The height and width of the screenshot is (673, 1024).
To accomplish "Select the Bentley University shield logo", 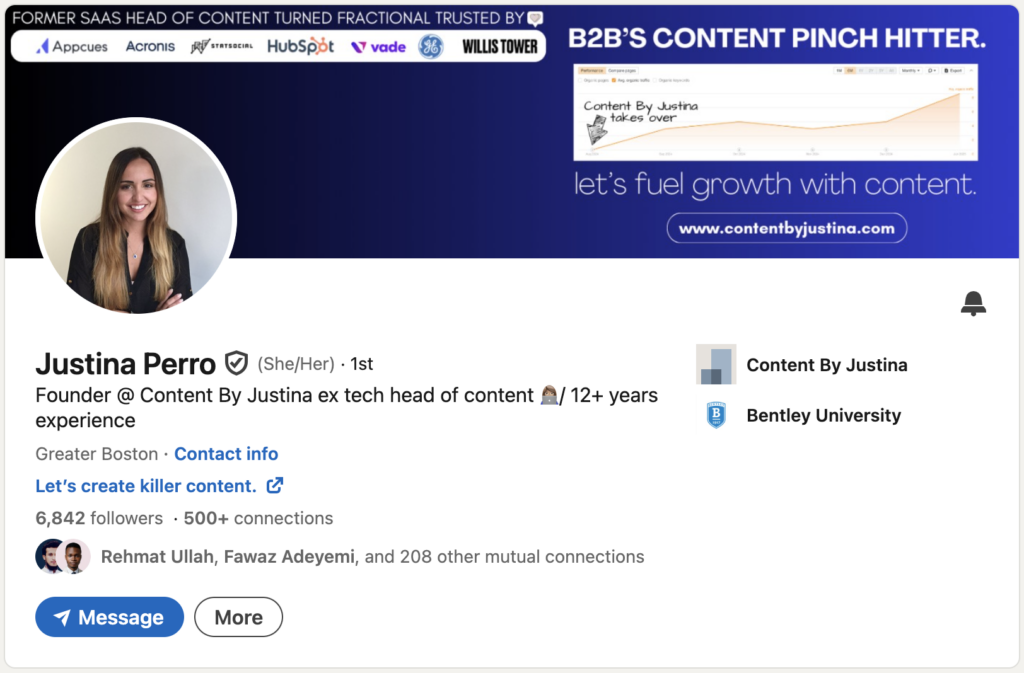I will pyautogui.click(x=716, y=415).
